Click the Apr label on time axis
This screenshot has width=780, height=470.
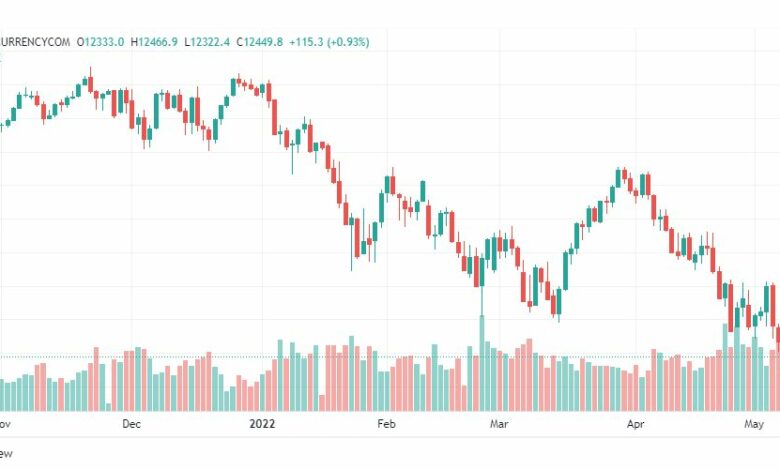tap(635, 424)
